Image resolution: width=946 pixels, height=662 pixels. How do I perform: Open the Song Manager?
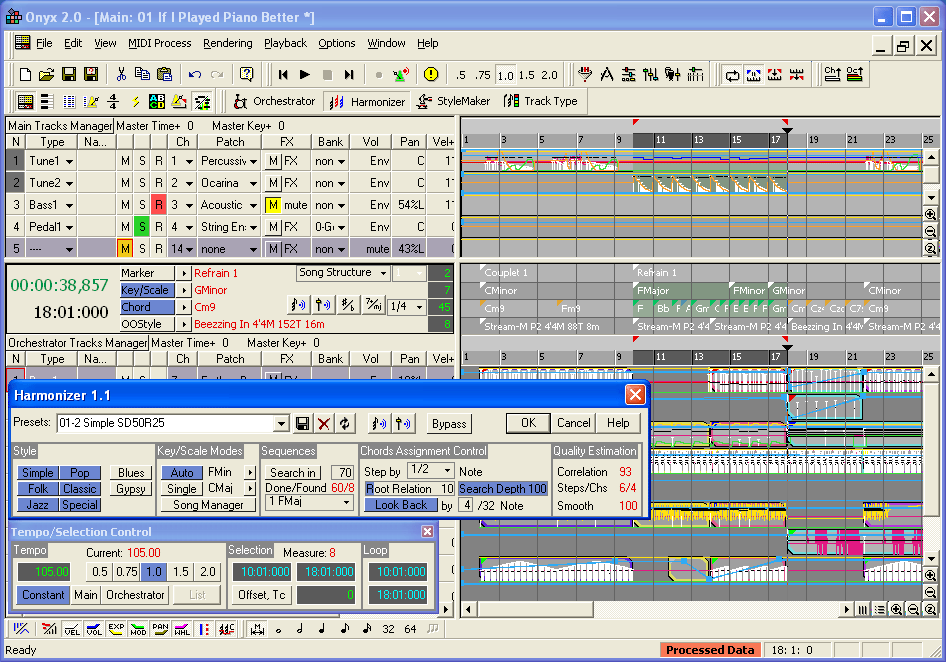pos(208,505)
